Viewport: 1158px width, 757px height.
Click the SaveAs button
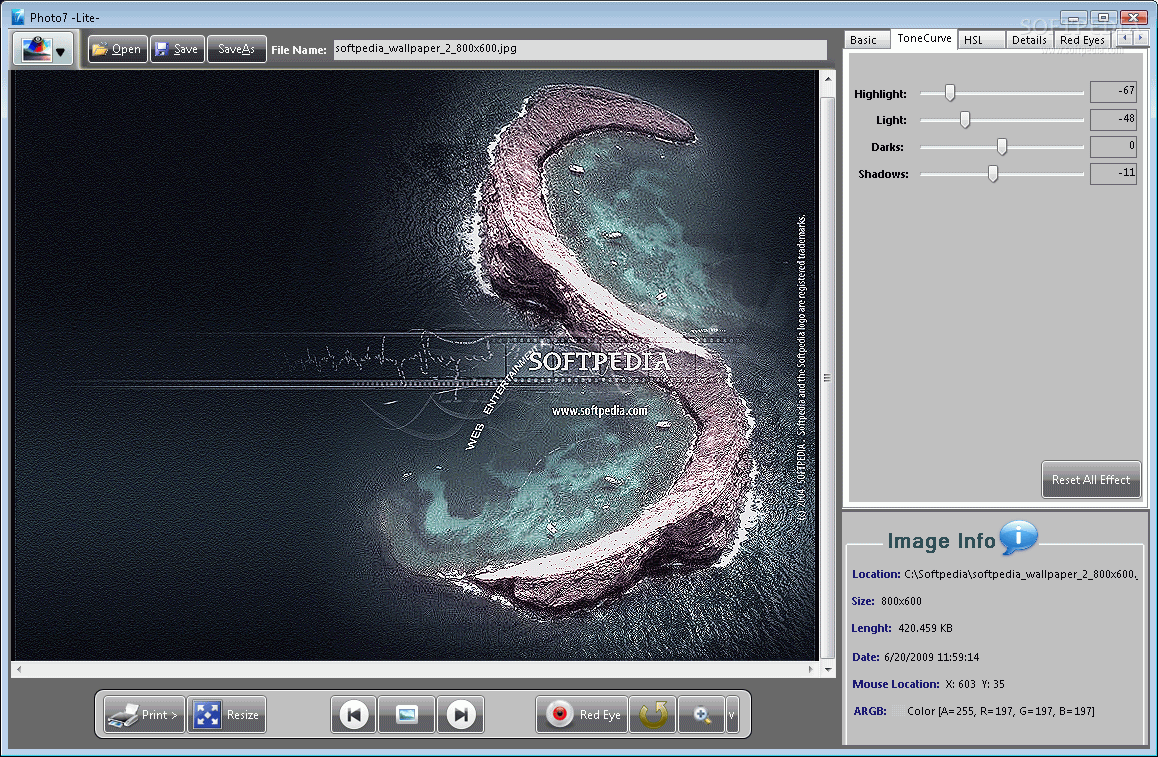coord(236,49)
